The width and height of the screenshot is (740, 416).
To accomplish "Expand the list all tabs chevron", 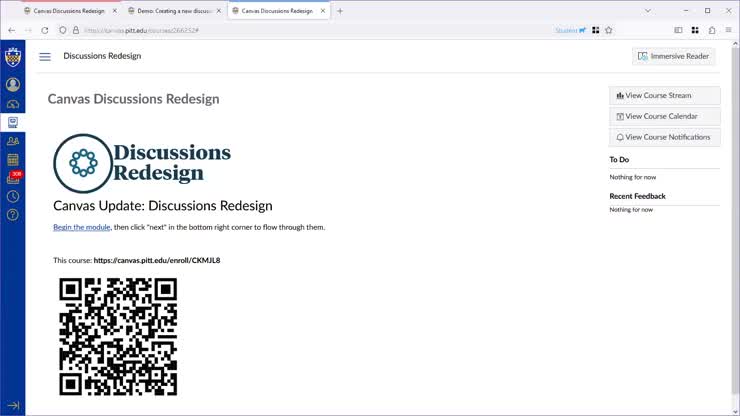I will pos(648,11).
